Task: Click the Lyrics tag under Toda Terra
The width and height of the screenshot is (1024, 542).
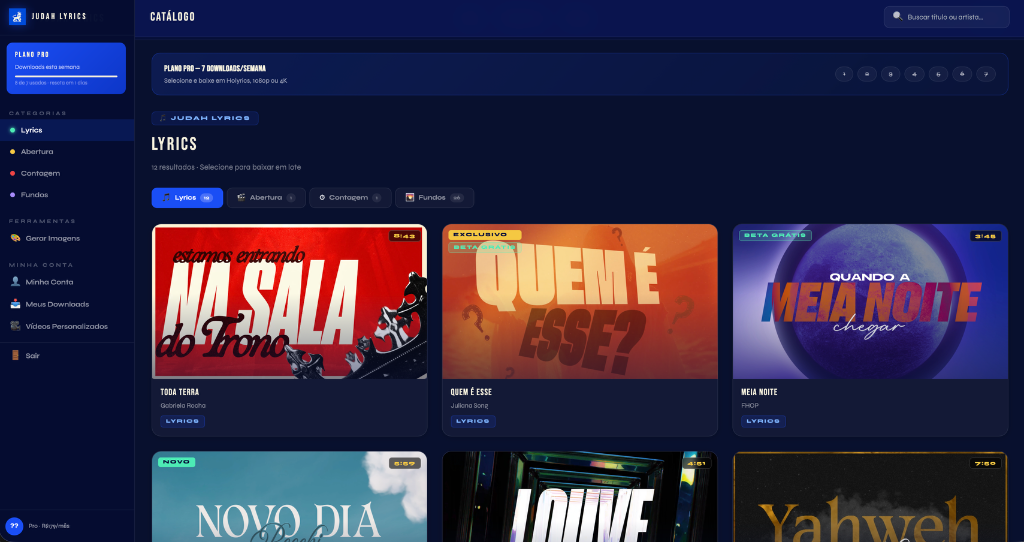Action: click(182, 421)
